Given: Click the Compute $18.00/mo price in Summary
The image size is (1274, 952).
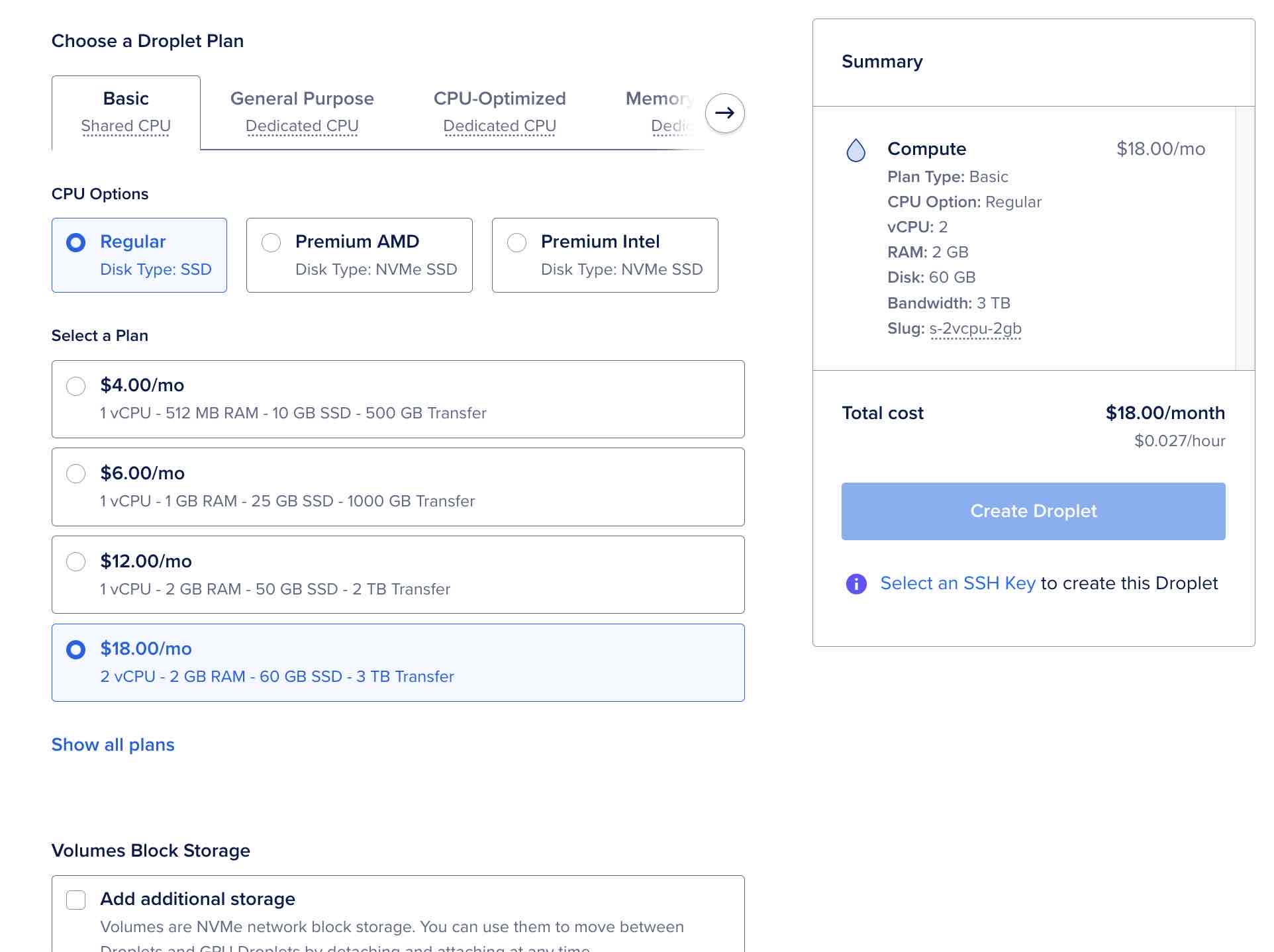Looking at the screenshot, I should point(1161,149).
